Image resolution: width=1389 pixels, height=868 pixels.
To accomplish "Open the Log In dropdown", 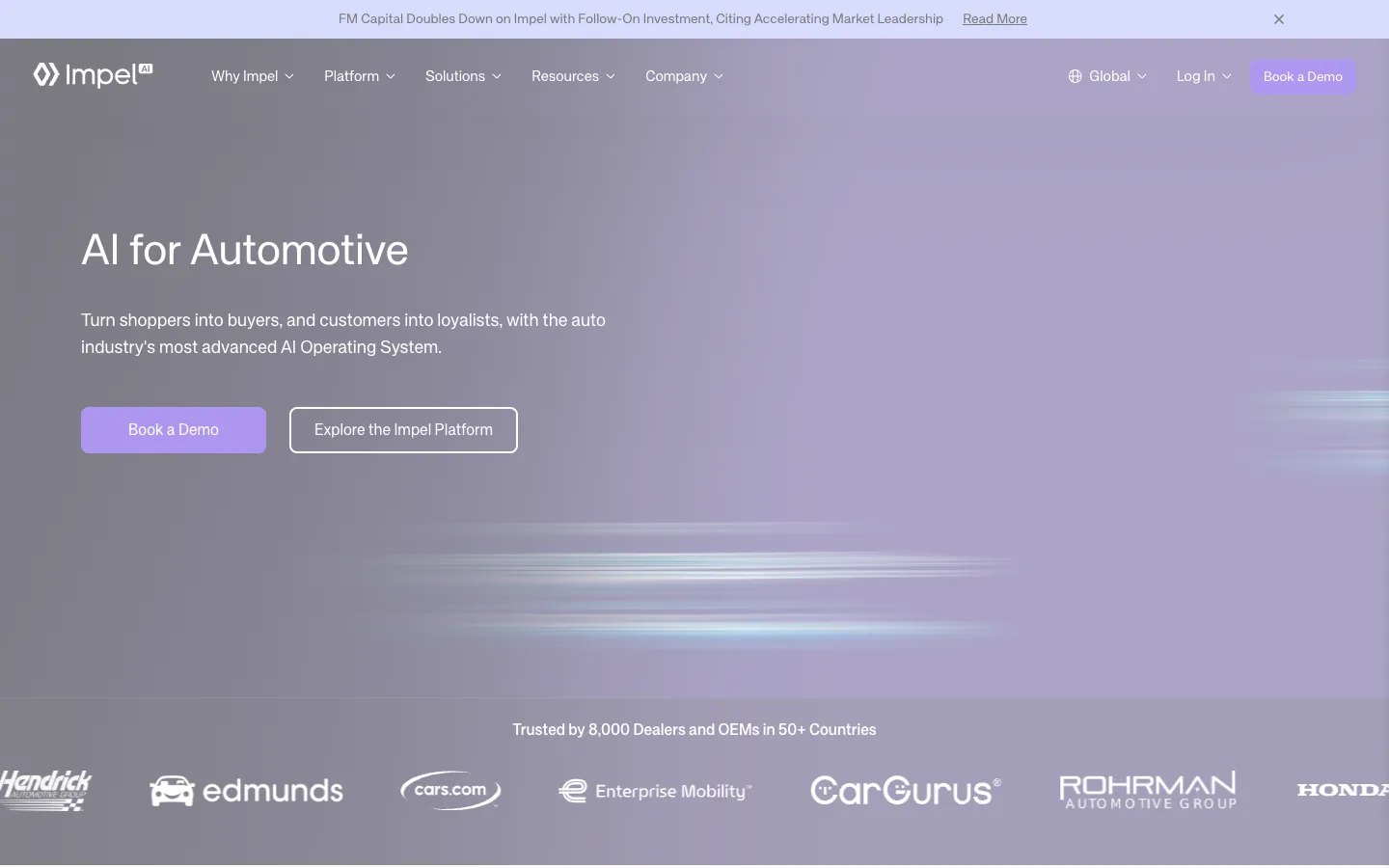I will (x=1204, y=76).
